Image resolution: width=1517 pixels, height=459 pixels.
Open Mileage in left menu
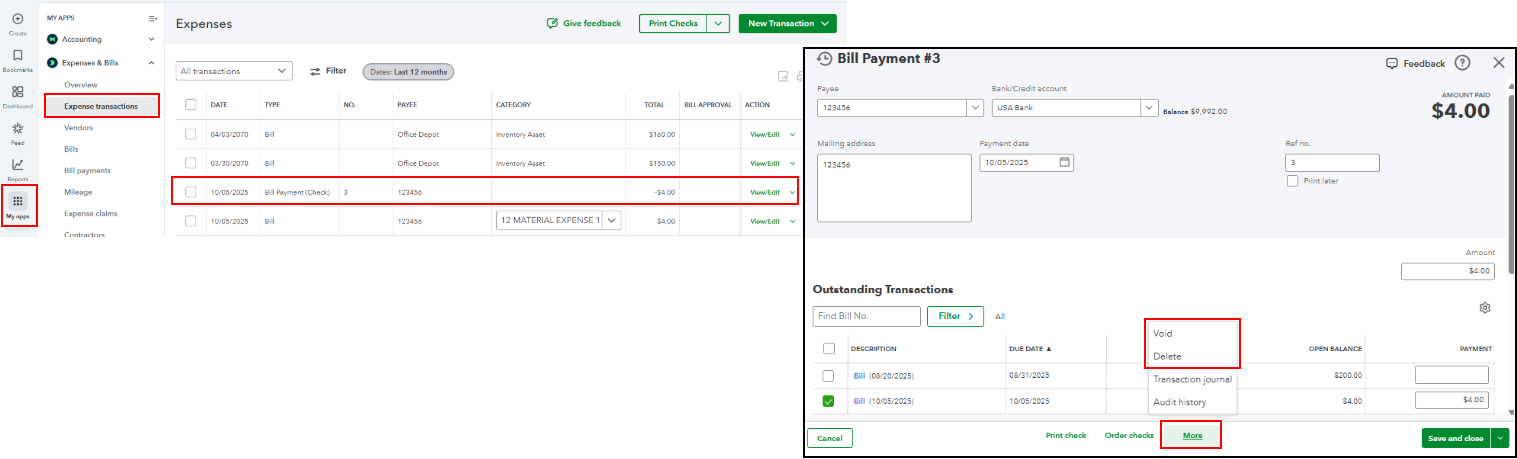[x=78, y=192]
